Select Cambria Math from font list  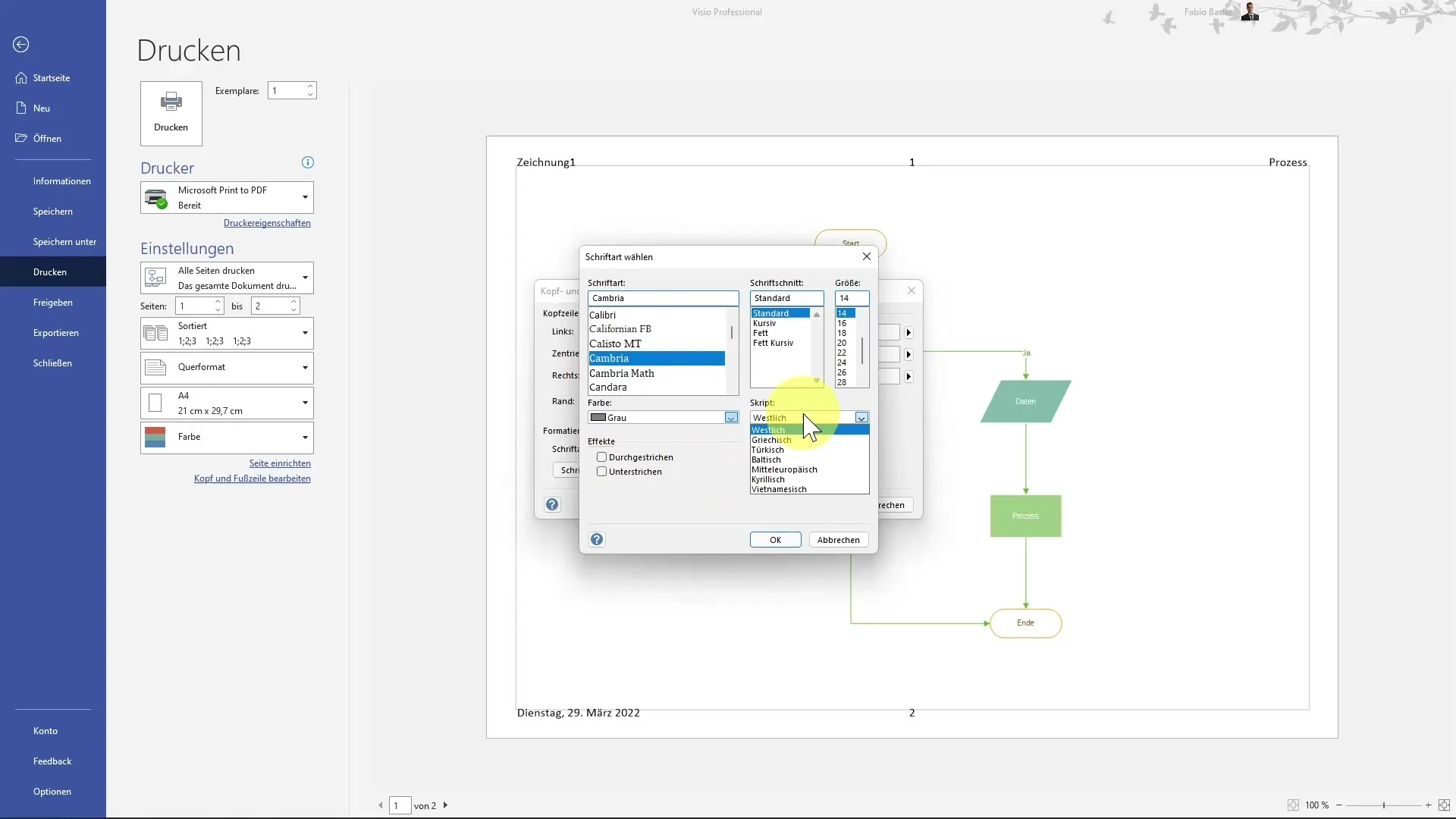[x=622, y=372]
